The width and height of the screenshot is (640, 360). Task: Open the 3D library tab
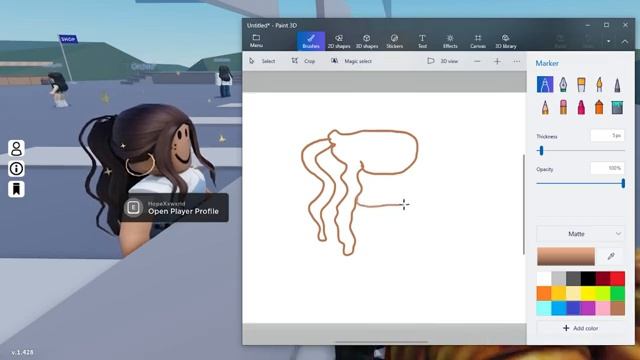506,41
